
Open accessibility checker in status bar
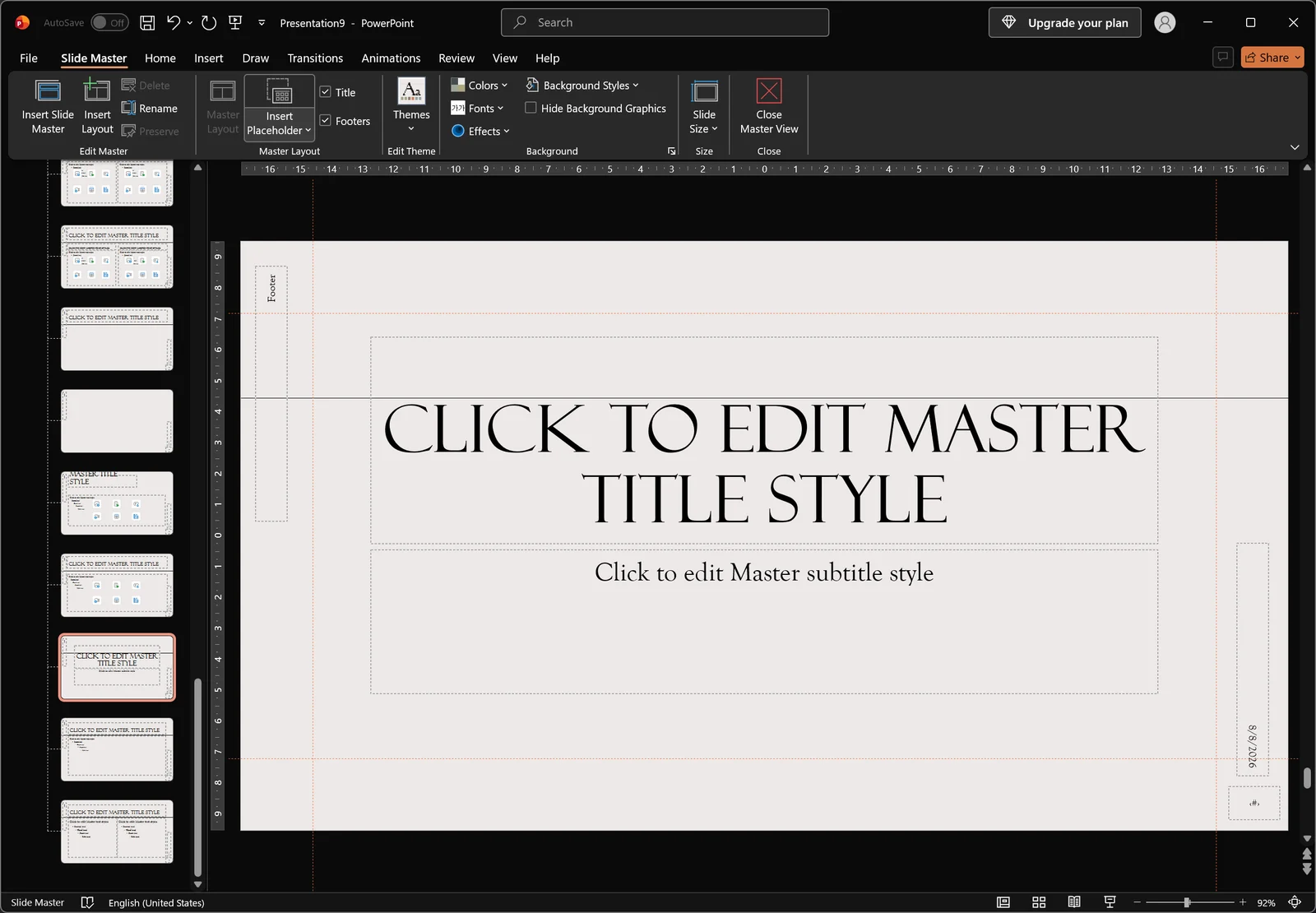(87, 902)
